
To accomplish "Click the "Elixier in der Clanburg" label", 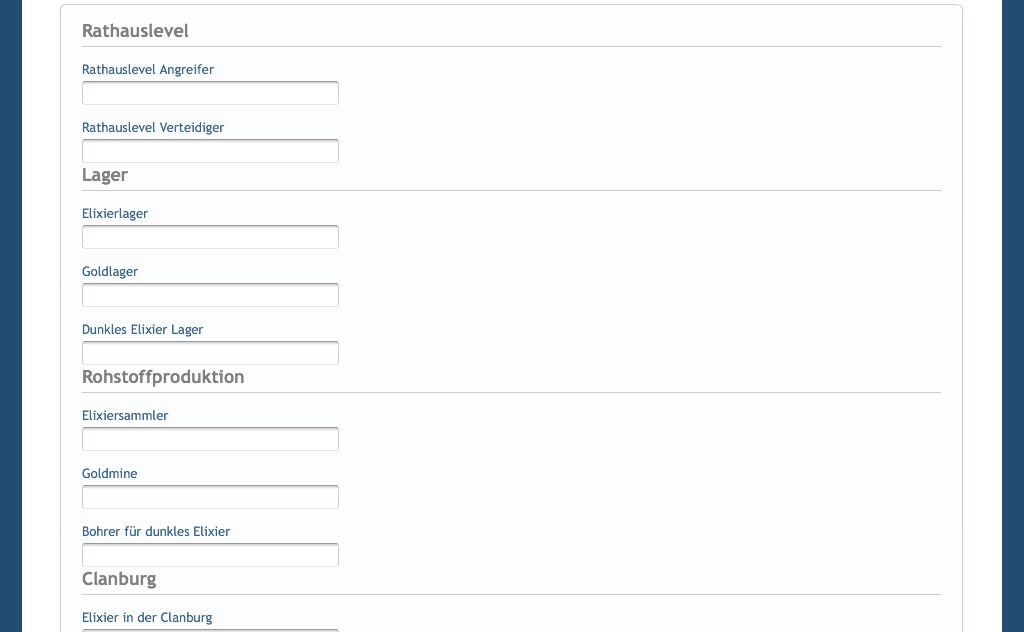I will [x=147, y=618].
